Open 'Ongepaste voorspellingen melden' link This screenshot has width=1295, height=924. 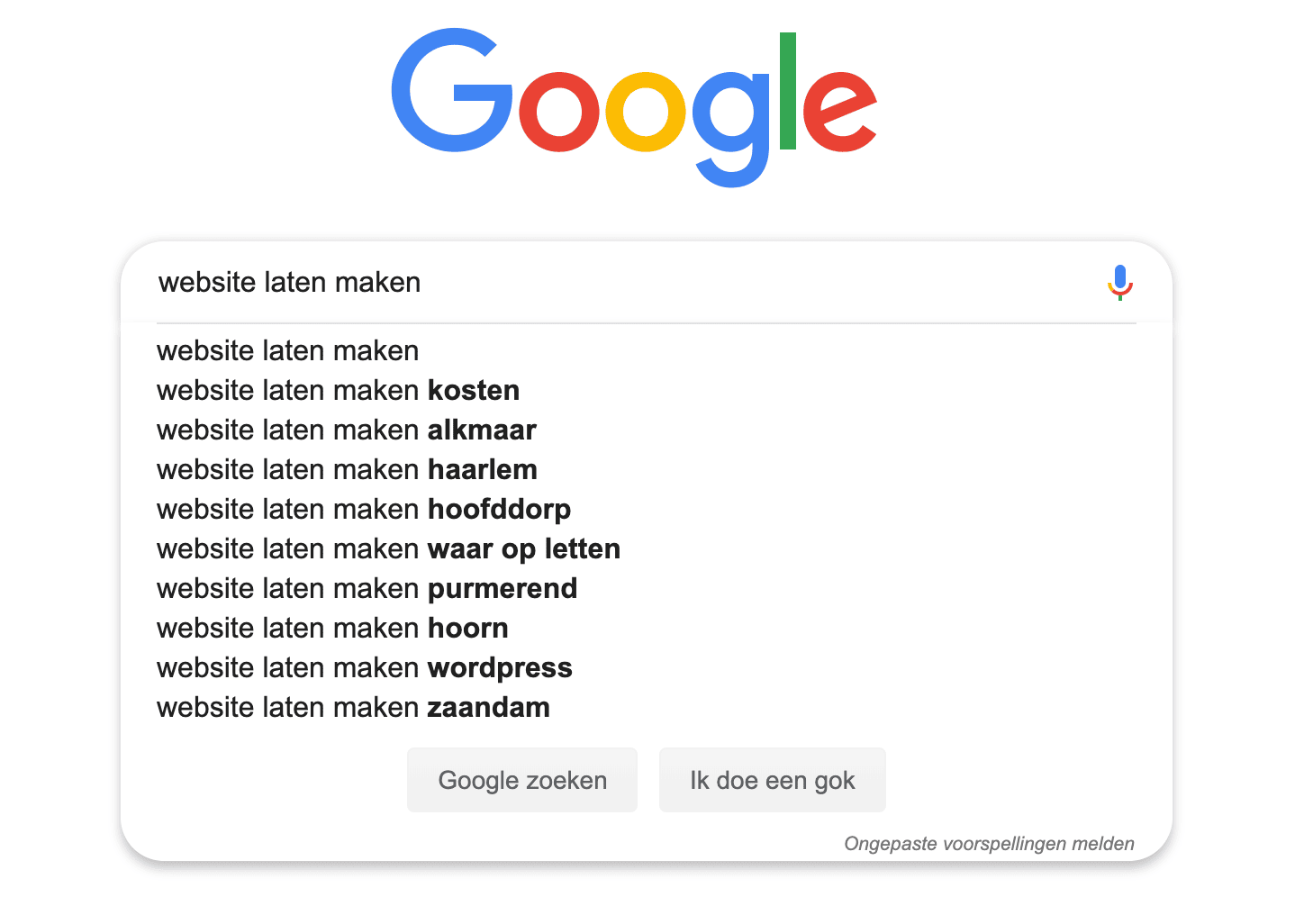[989, 844]
